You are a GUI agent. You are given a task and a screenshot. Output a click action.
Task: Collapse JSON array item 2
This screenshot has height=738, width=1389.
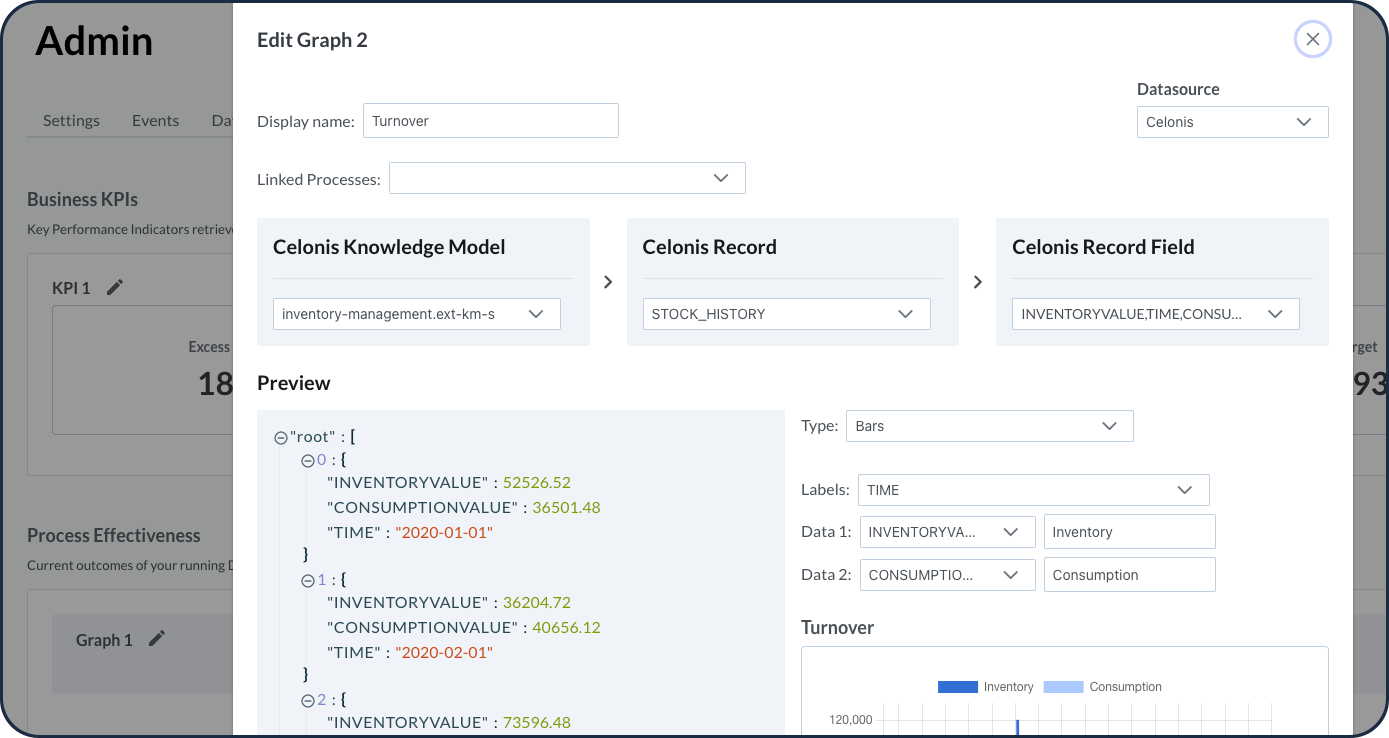click(x=308, y=700)
